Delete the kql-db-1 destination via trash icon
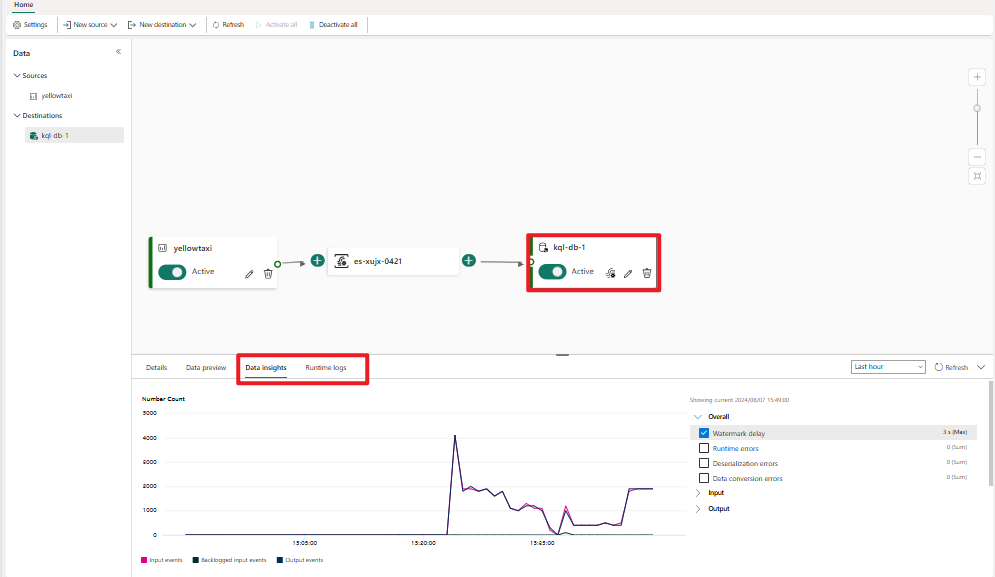The width and height of the screenshot is (995, 577). click(646, 272)
